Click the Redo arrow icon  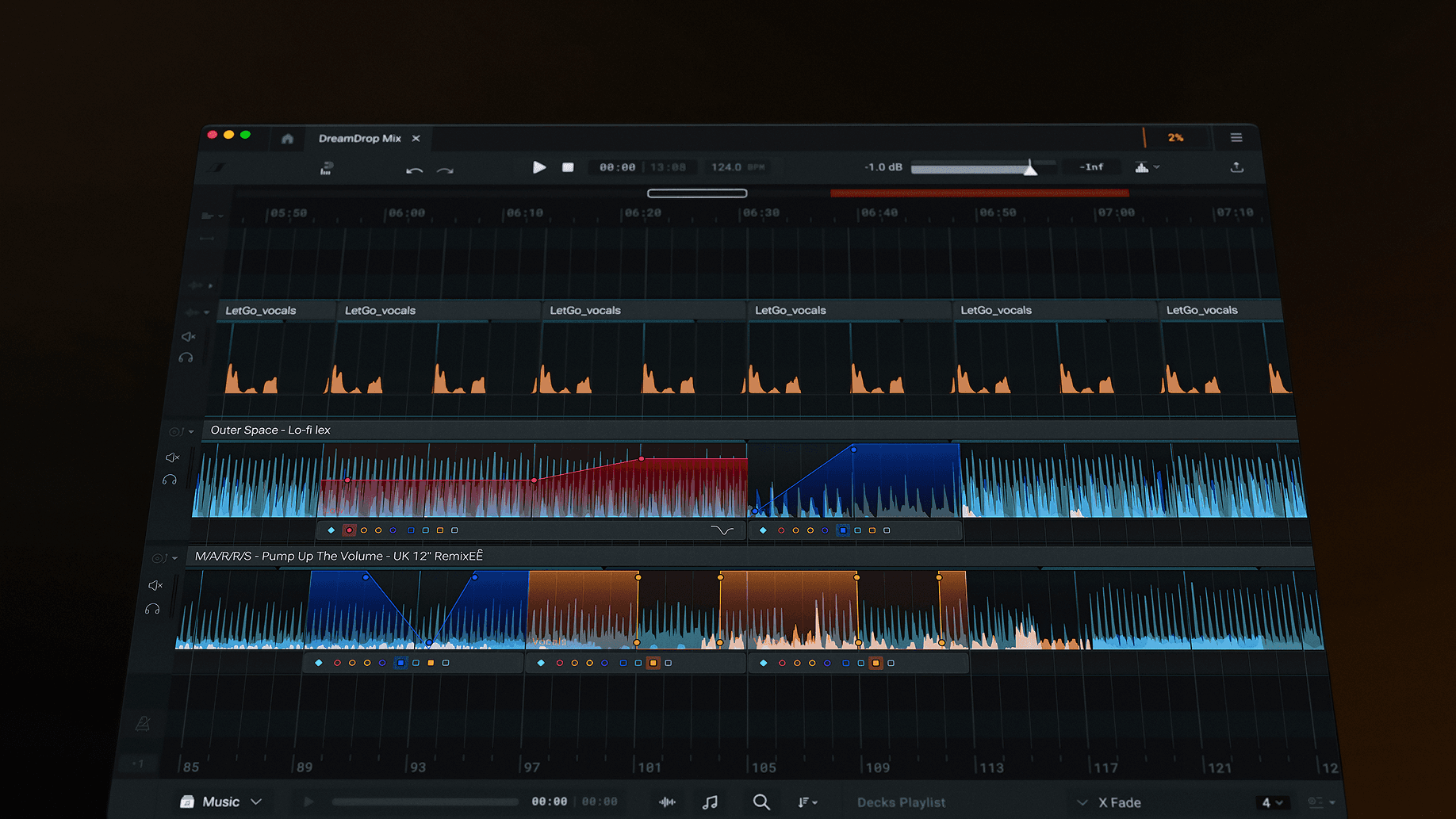[x=445, y=170]
